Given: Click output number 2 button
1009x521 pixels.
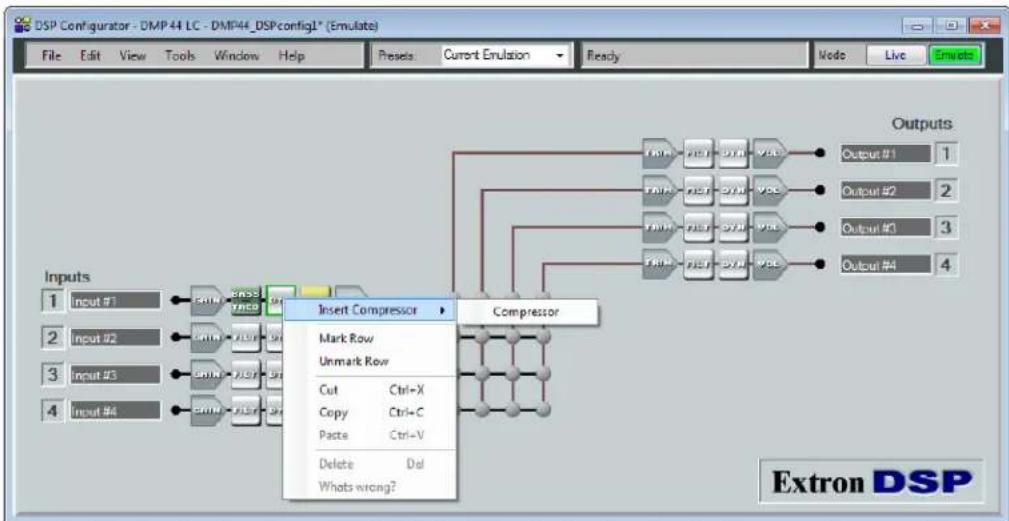Looking at the screenshot, I should pos(946,190).
